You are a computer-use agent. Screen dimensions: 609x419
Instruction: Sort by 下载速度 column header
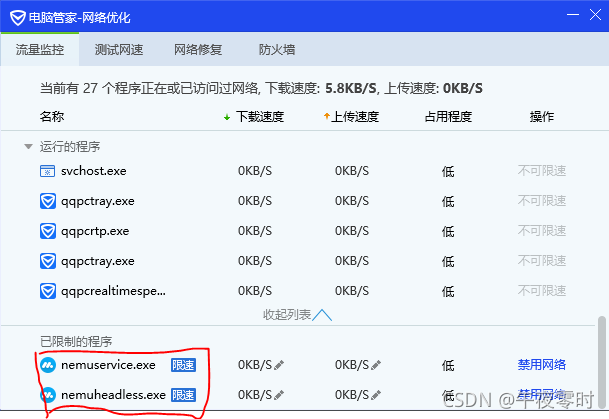click(x=260, y=116)
